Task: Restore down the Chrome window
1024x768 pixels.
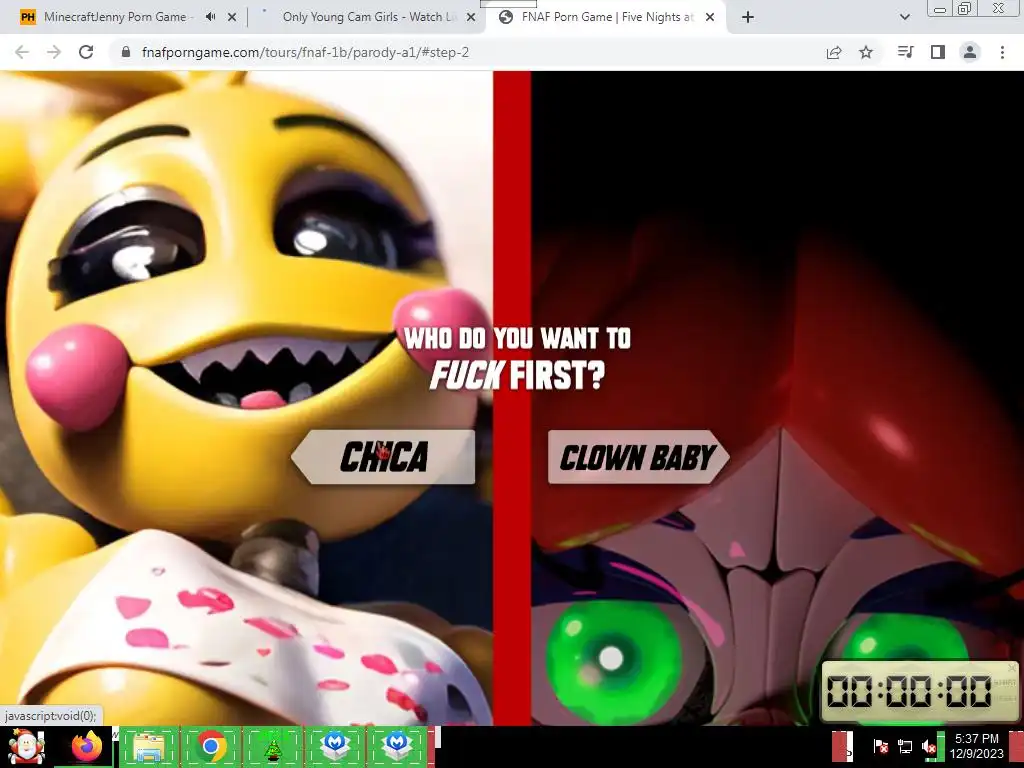Action: tap(964, 8)
